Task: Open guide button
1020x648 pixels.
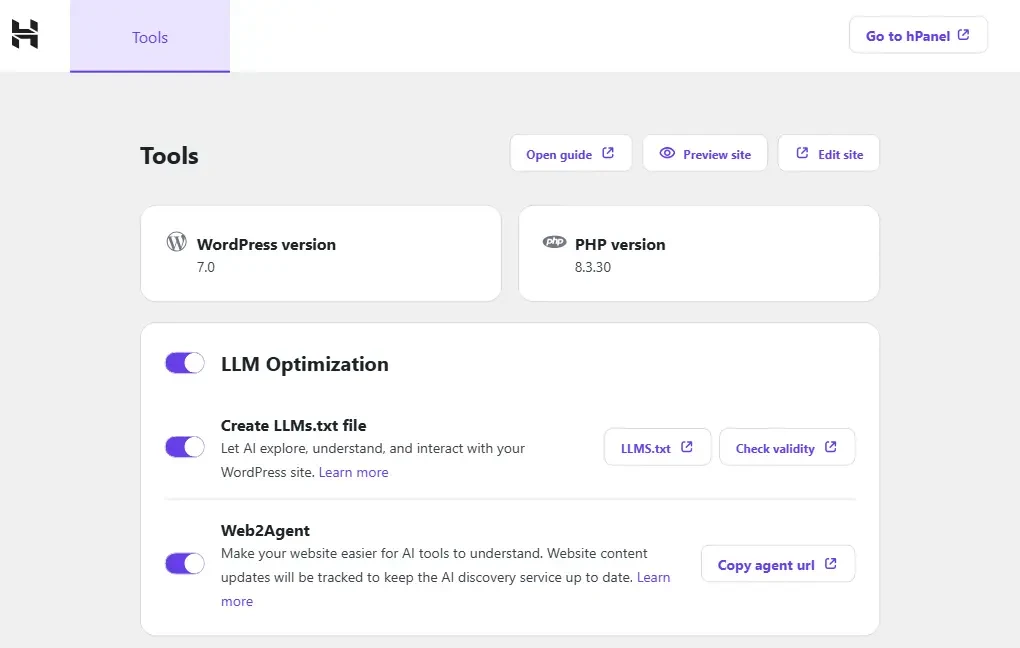Action: coord(570,154)
